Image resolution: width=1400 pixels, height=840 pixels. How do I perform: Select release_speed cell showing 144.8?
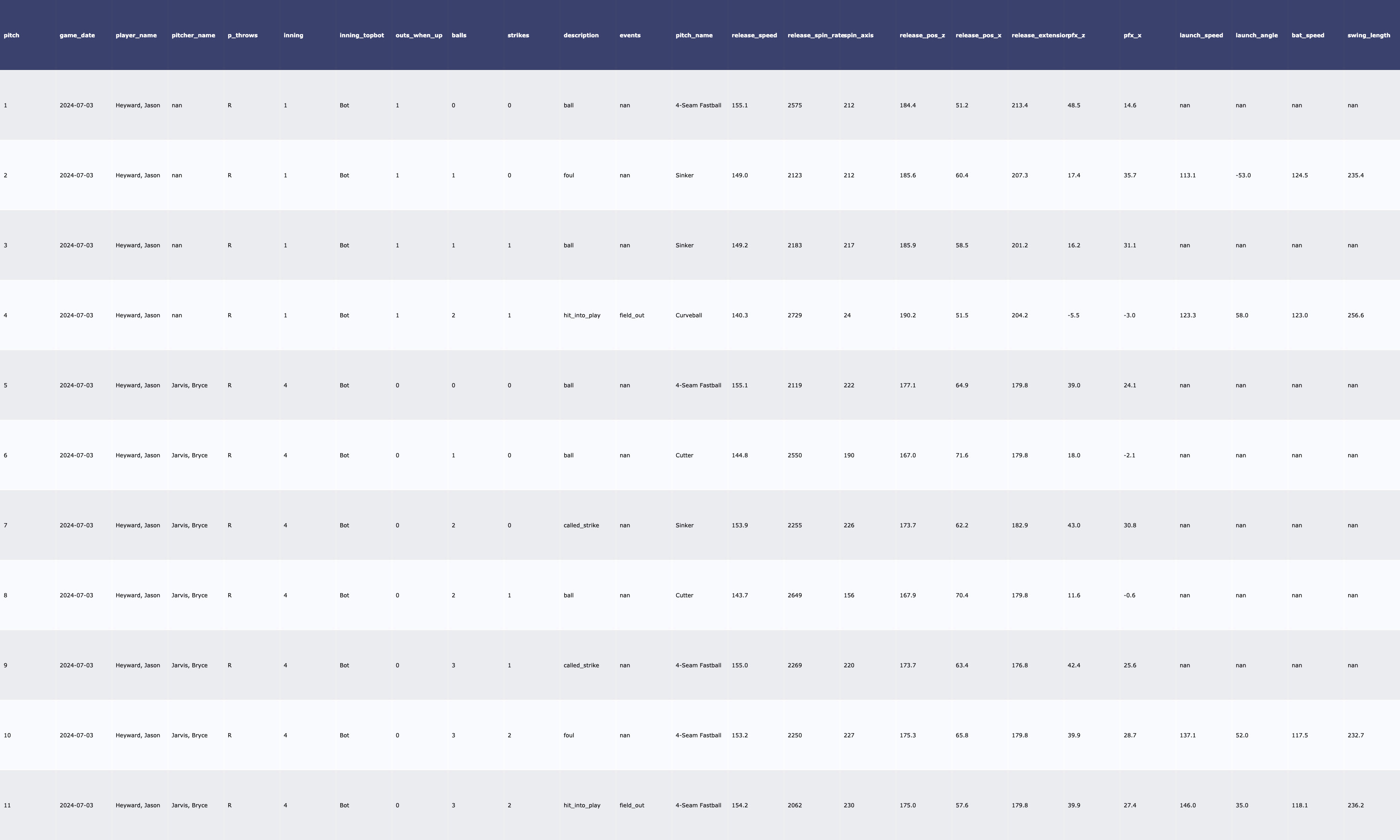tap(739, 455)
